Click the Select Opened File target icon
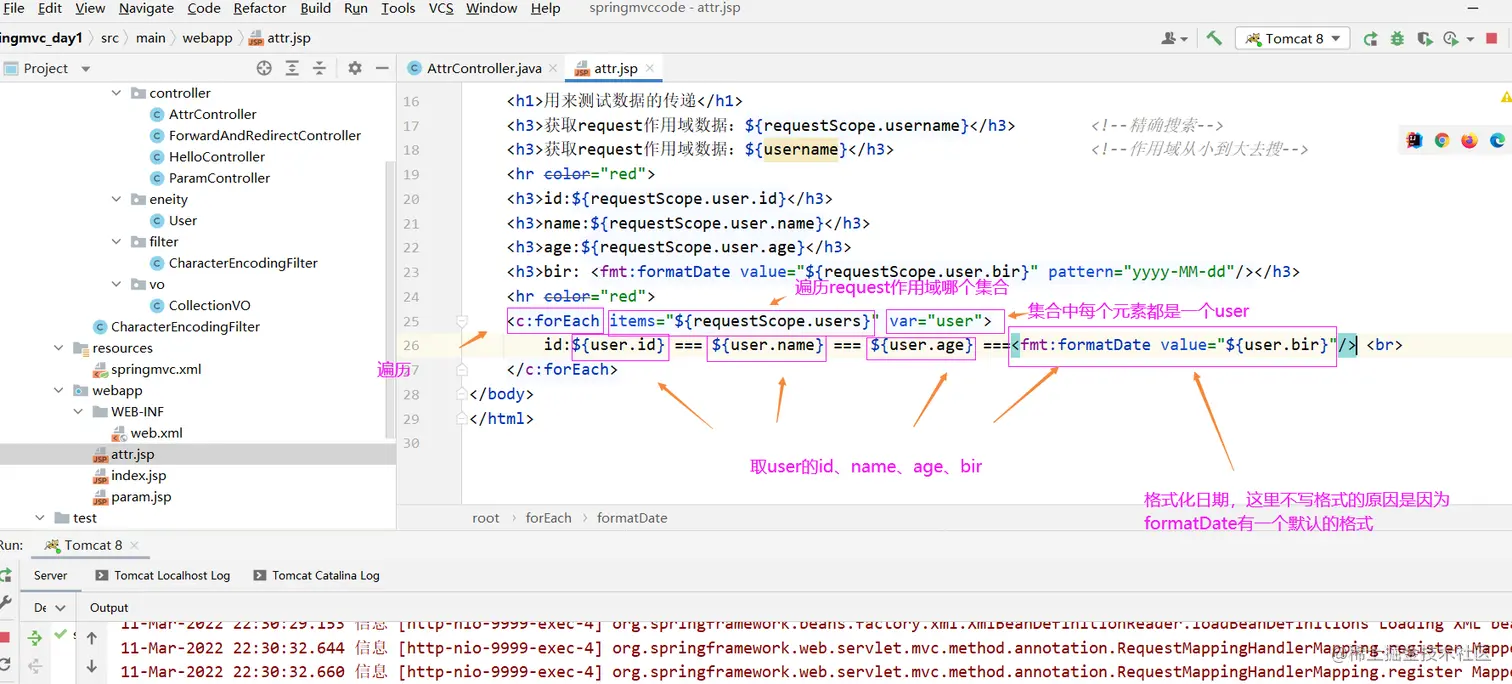The width and height of the screenshot is (1512, 684). tap(264, 68)
